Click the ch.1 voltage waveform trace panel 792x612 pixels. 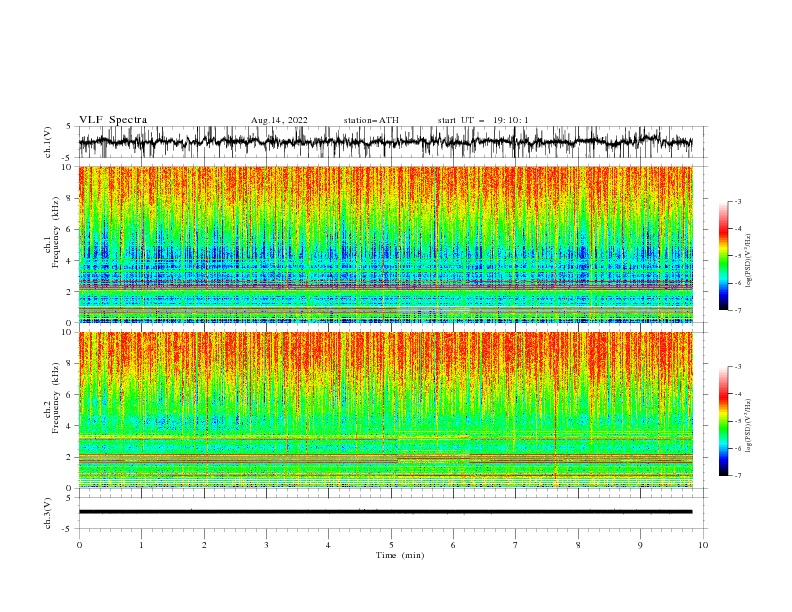(392, 142)
